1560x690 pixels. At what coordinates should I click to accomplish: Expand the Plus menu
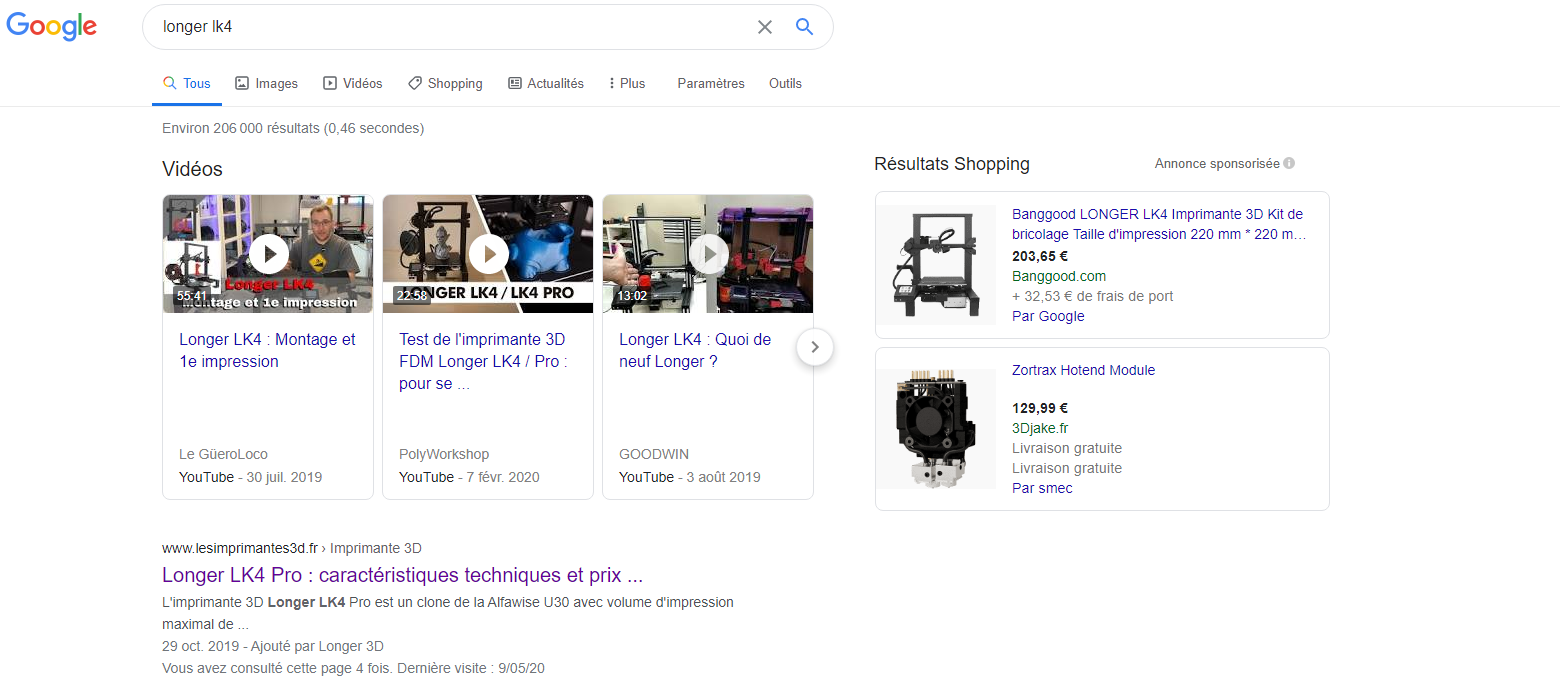pyautogui.click(x=627, y=84)
